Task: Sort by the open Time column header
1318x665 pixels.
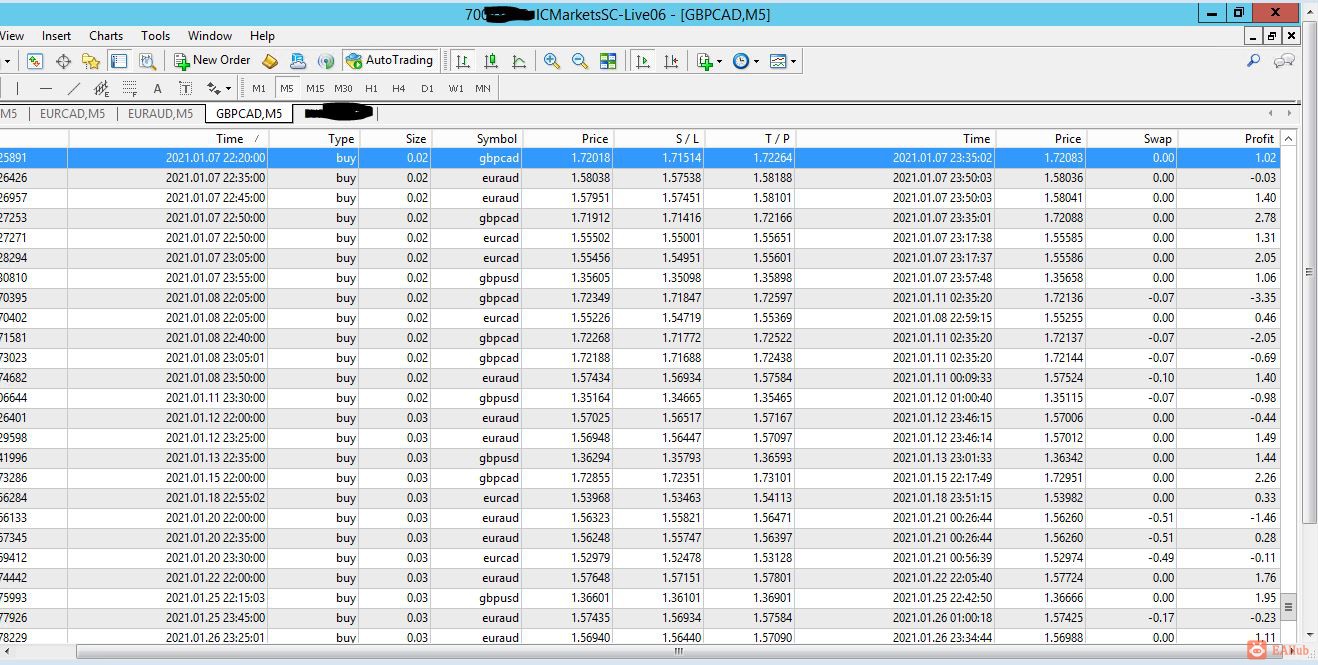Action: (x=167, y=138)
